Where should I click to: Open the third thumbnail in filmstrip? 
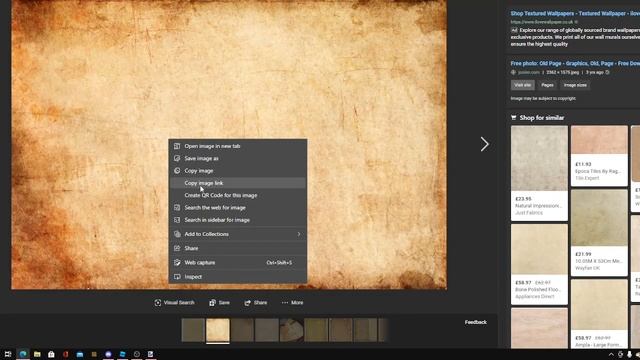(242, 330)
